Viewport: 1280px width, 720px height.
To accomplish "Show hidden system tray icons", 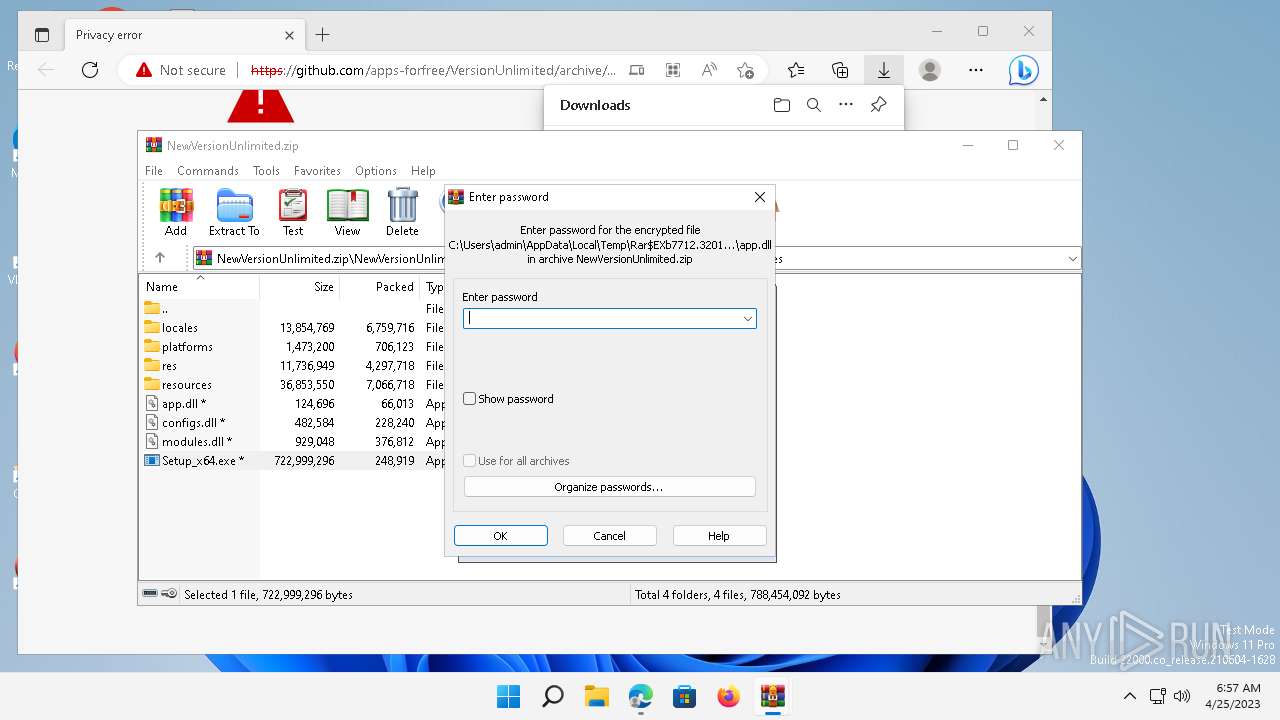I will (1130, 696).
